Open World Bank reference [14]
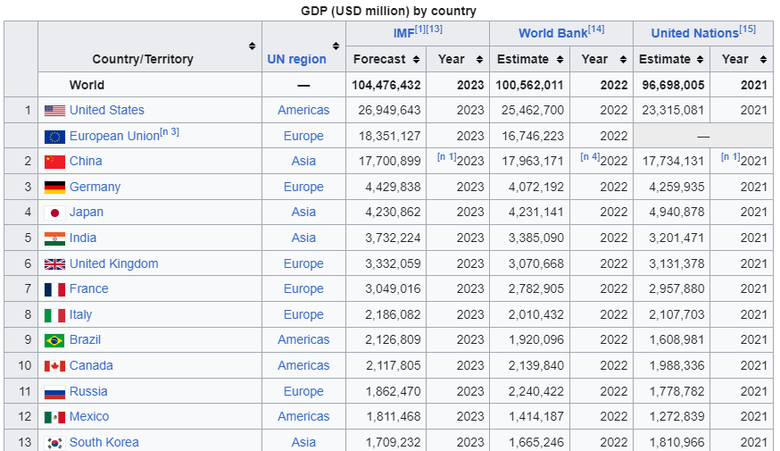This screenshot has width=780, height=451. click(596, 29)
